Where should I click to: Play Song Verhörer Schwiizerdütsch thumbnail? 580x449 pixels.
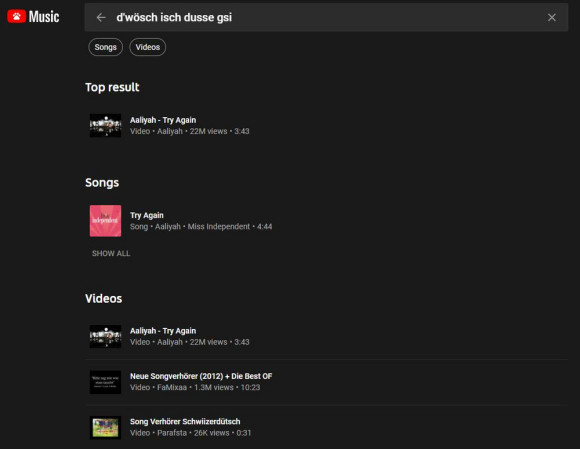[x=105, y=428]
